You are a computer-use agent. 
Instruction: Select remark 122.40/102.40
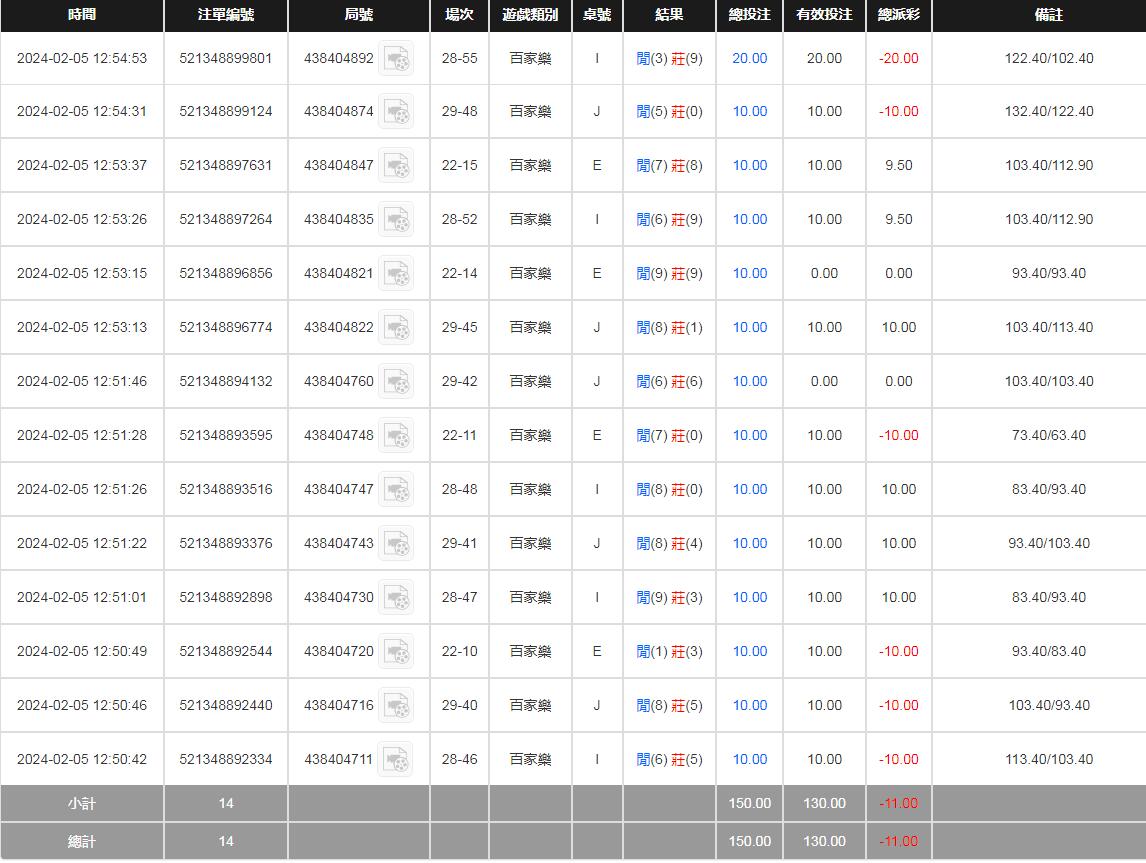tap(1049, 58)
